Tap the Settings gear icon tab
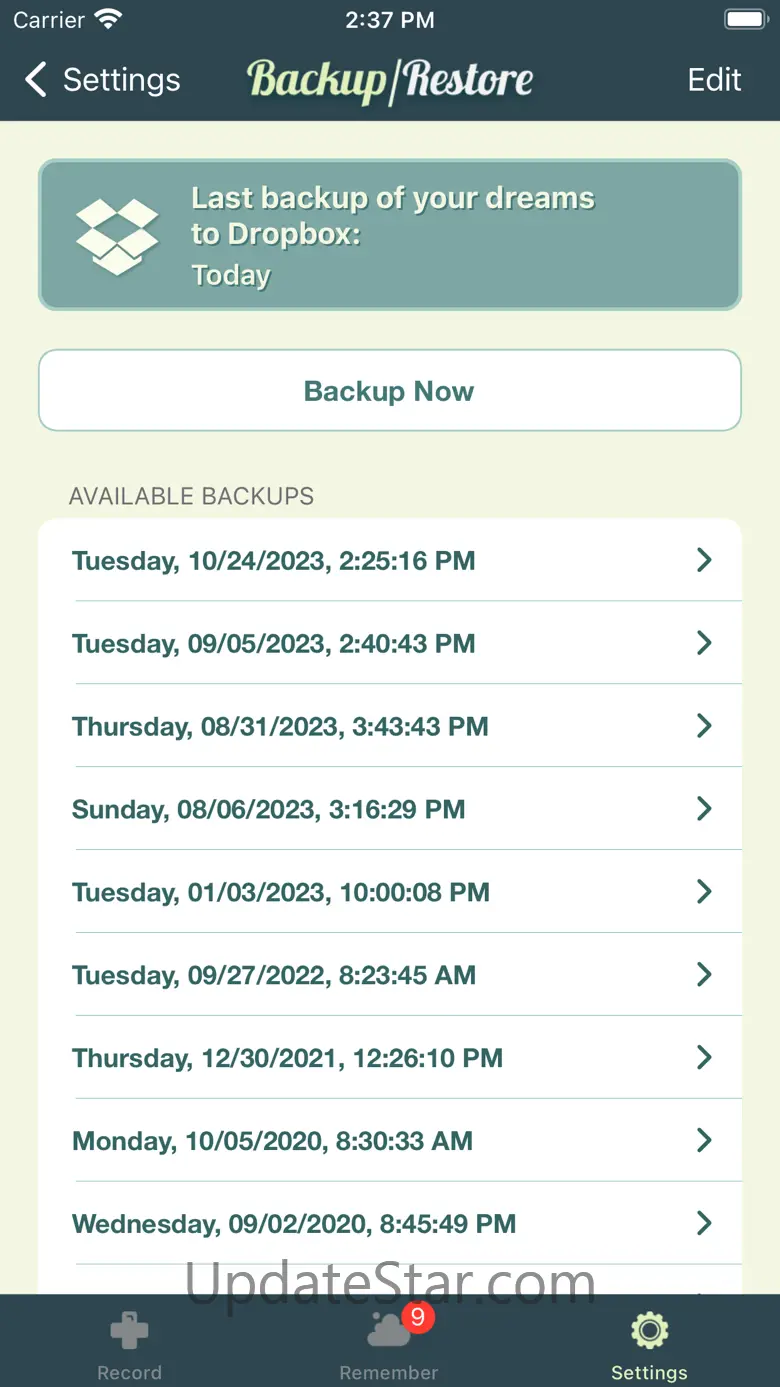The image size is (780, 1387). 649,1331
